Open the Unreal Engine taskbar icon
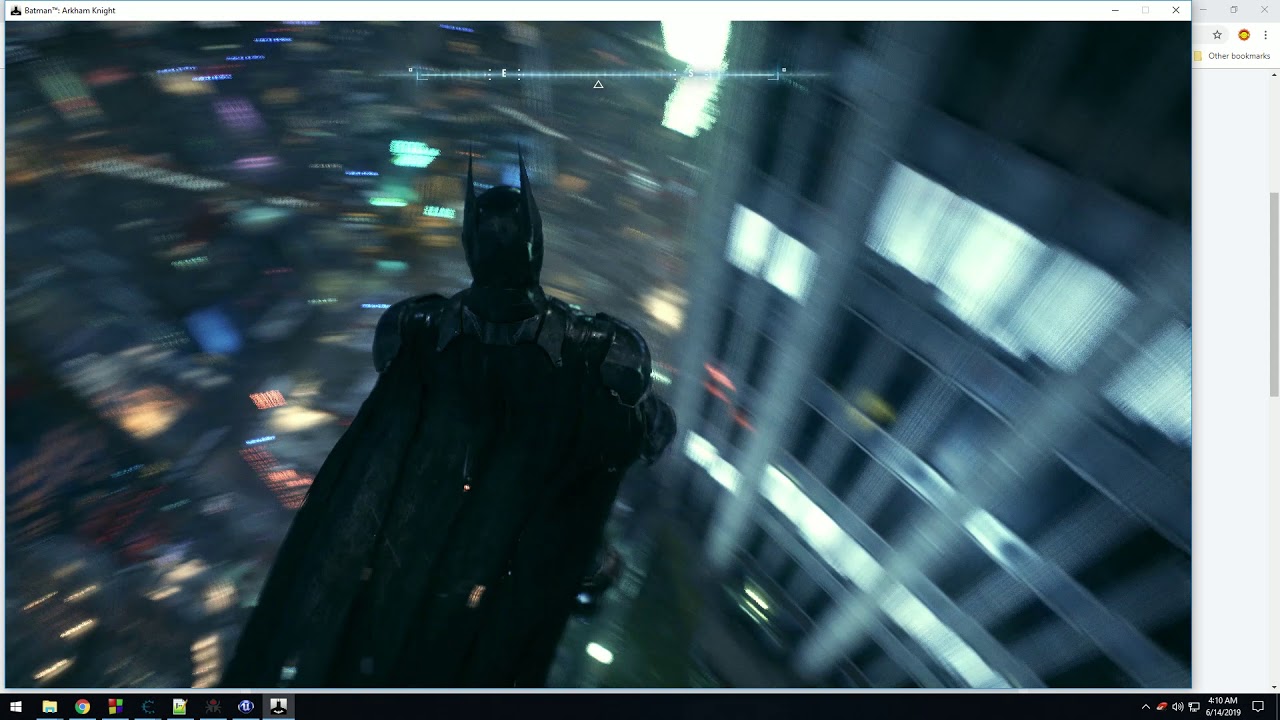The width and height of the screenshot is (1280, 720). coord(246,706)
